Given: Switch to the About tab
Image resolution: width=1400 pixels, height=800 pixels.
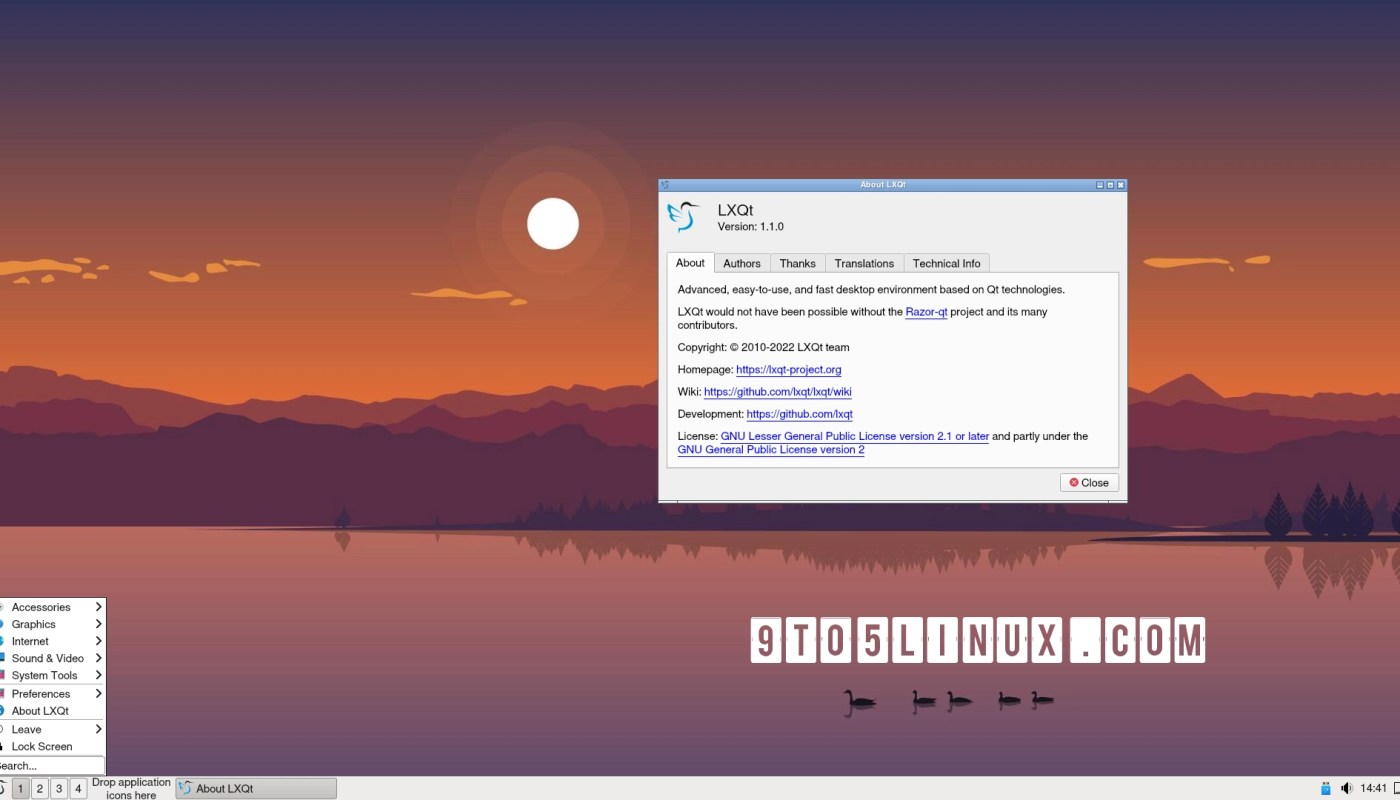Looking at the screenshot, I should pos(690,263).
